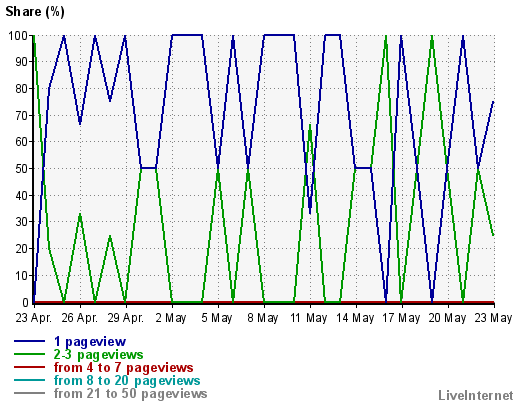Image resolution: width=520 pixels, height=405 pixels.
Task: Select 'from 4 to 7 pageviews' legend label
Action: point(123,368)
